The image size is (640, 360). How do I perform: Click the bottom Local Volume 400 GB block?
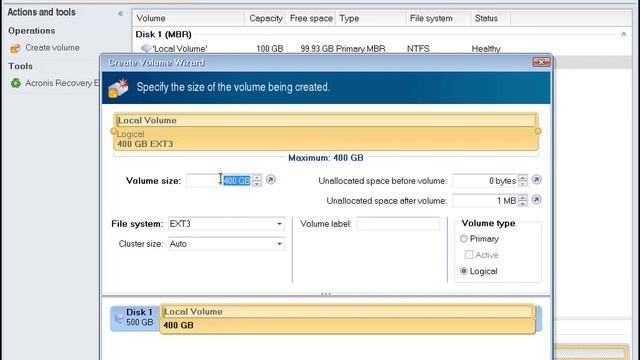pyautogui.click(x=347, y=319)
